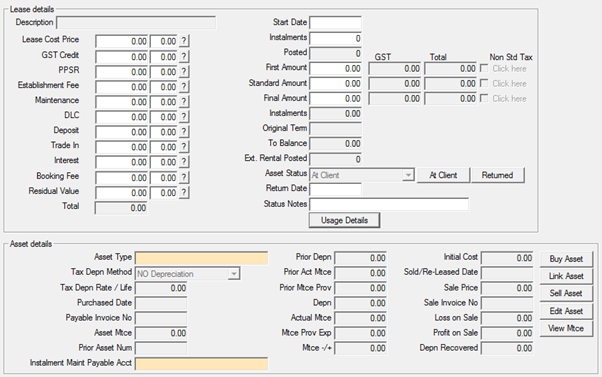Click the Status Notes field
Image resolution: width=602 pixels, height=377 pixels.
point(389,204)
